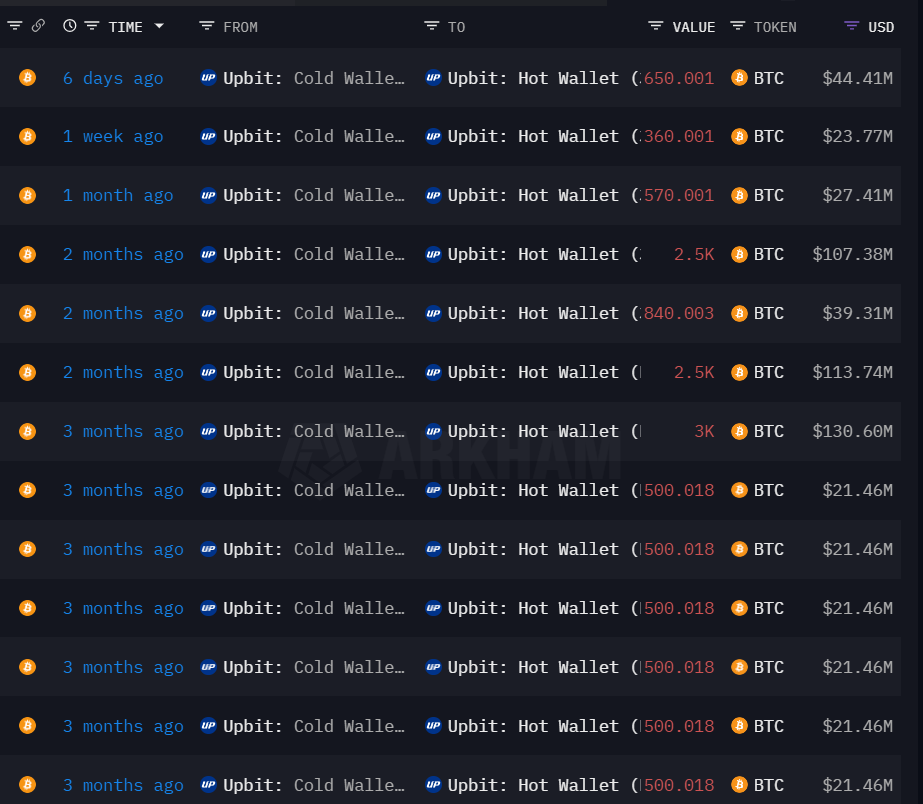
Task: Open the filter icon beside TO
Action: pos(431,26)
